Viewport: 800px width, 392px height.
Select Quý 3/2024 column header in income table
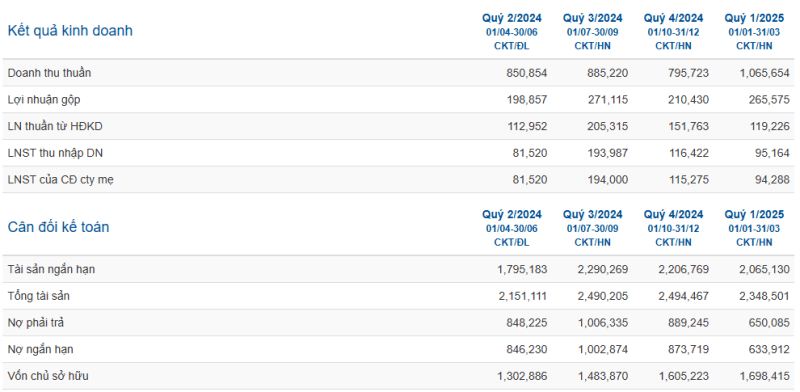(593, 18)
